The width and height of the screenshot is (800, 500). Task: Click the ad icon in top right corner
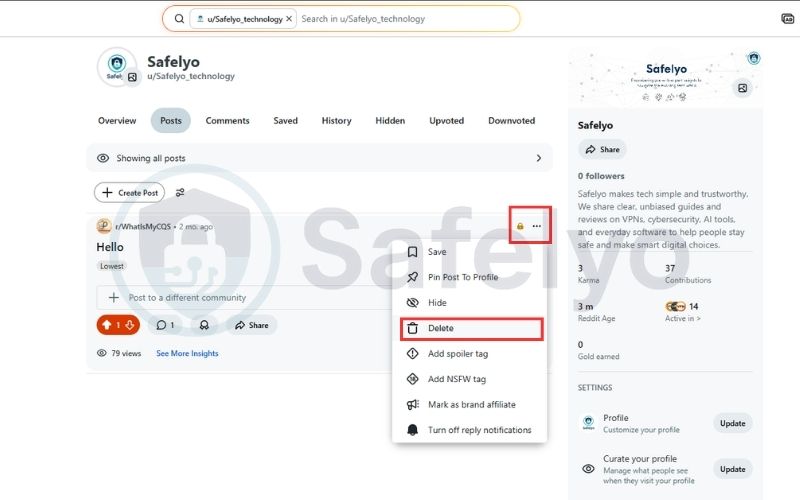click(x=787, y=19)
